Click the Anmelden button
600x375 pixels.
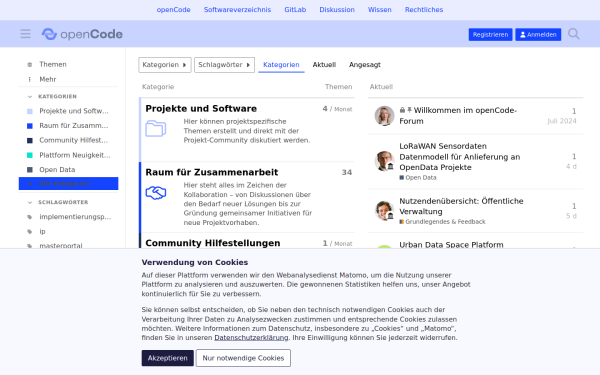[538, 34]
